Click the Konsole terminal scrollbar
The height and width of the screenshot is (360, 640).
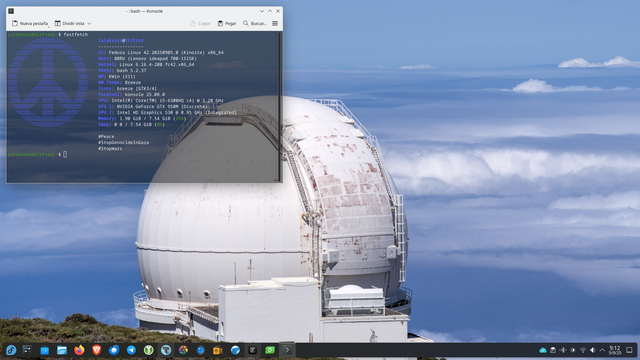[280, 107]
